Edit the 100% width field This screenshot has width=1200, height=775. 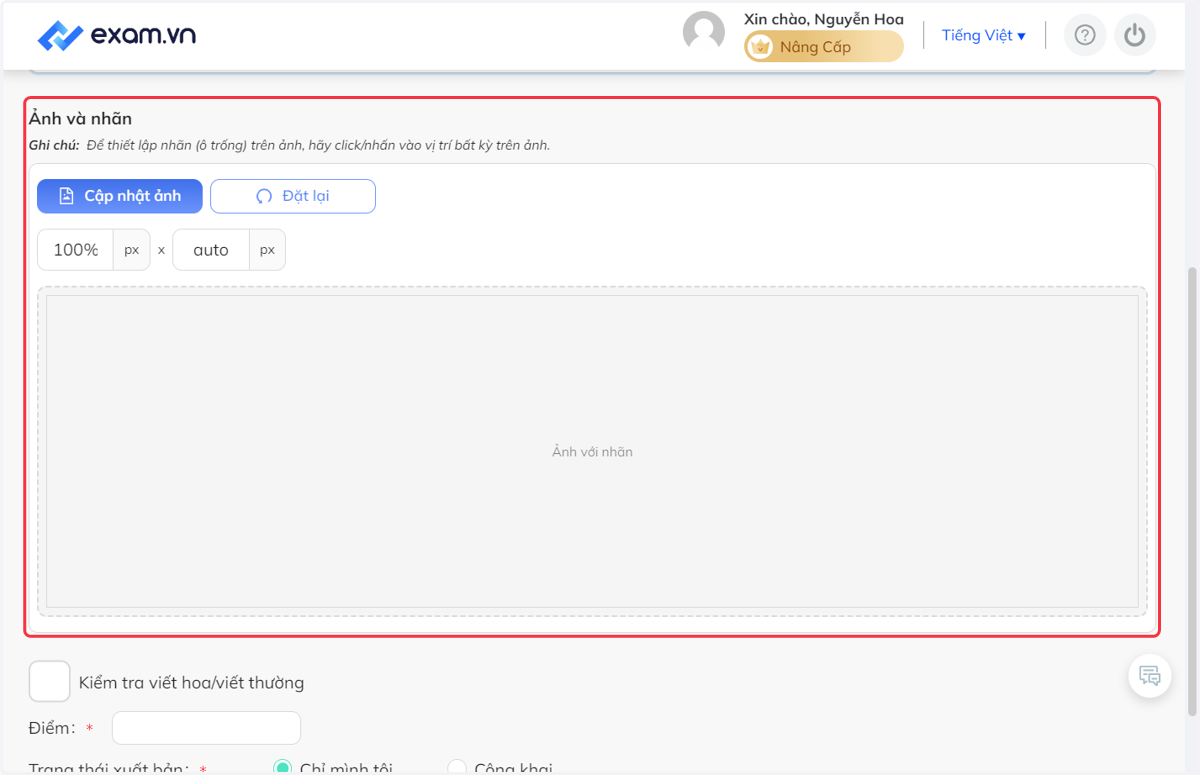76,250
